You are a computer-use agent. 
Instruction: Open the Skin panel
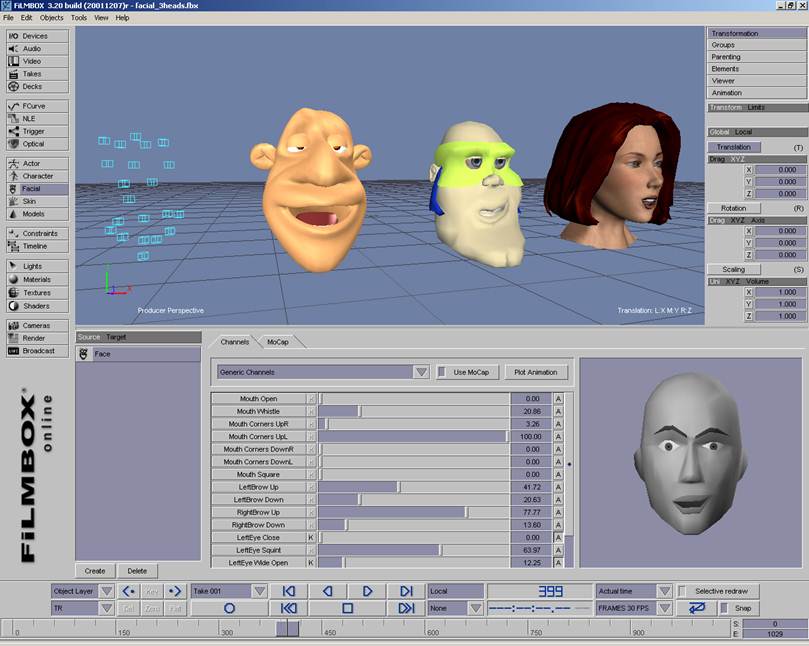37,201
